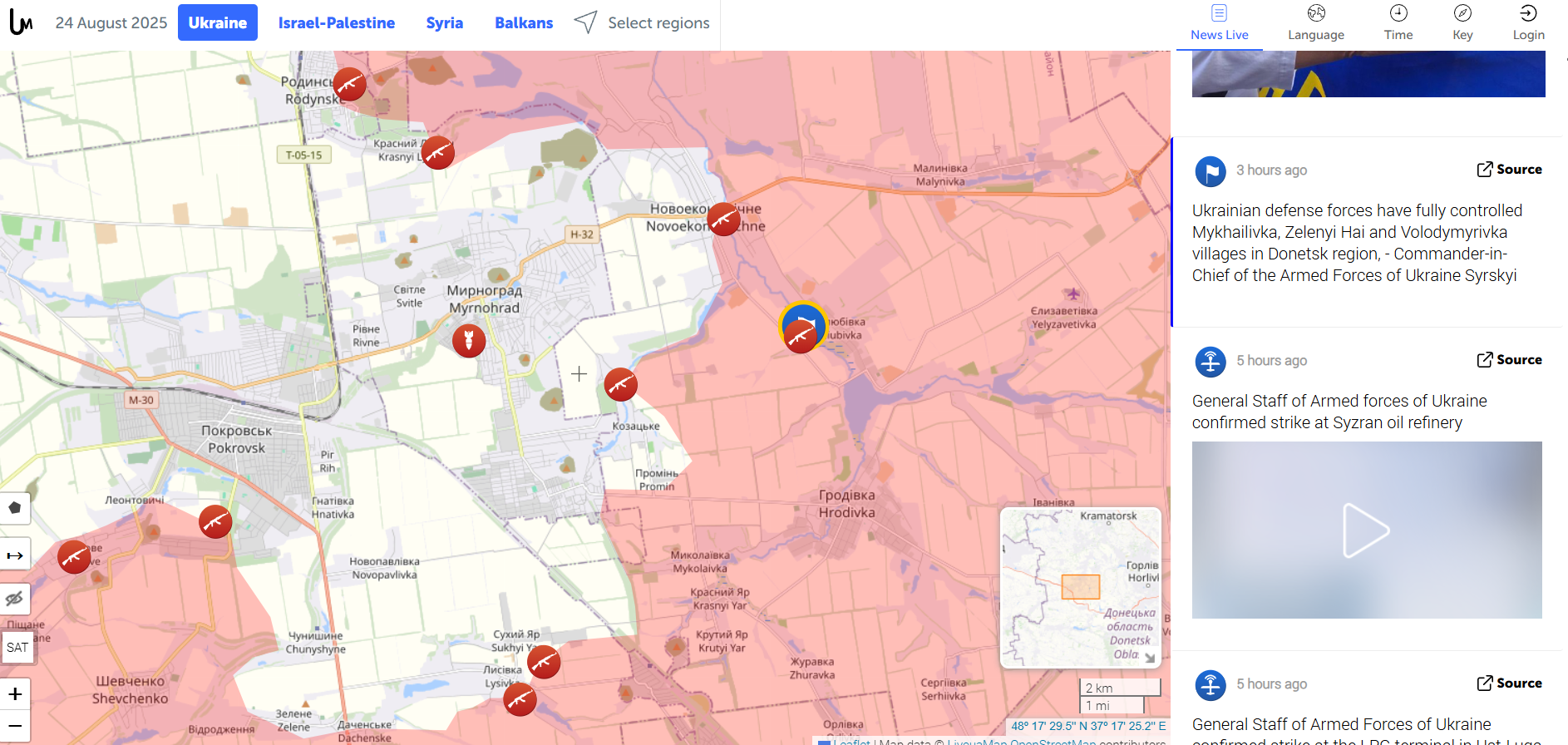Toggle SAT satellite view
Image resolution: width=1568 pixels, height=745 pixels.
point(17,647)
